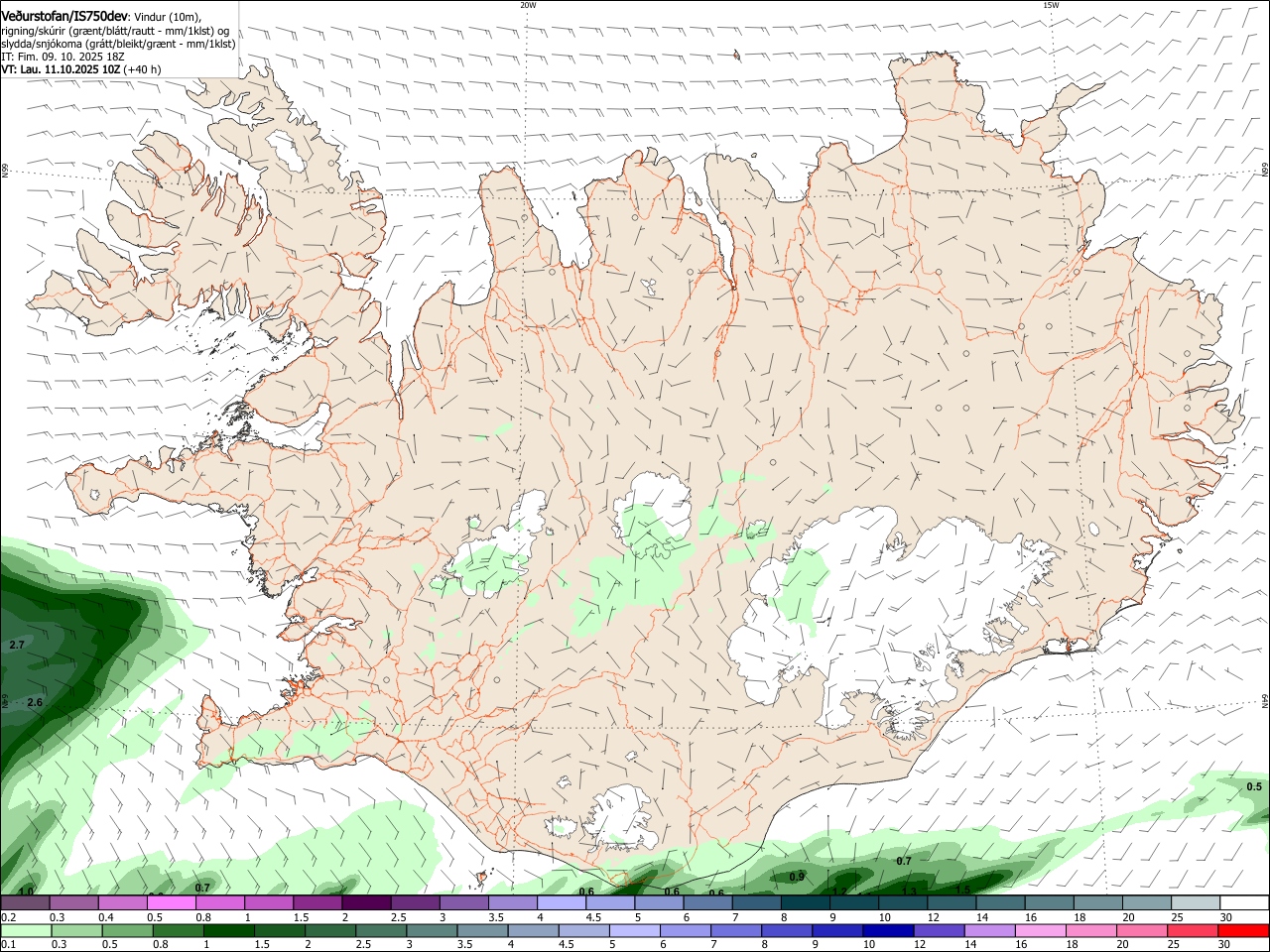The width and height of the screenshot is (1270, 952).
Task: Pick the white 30 swatch in the snow legend
Action: 1245,902
